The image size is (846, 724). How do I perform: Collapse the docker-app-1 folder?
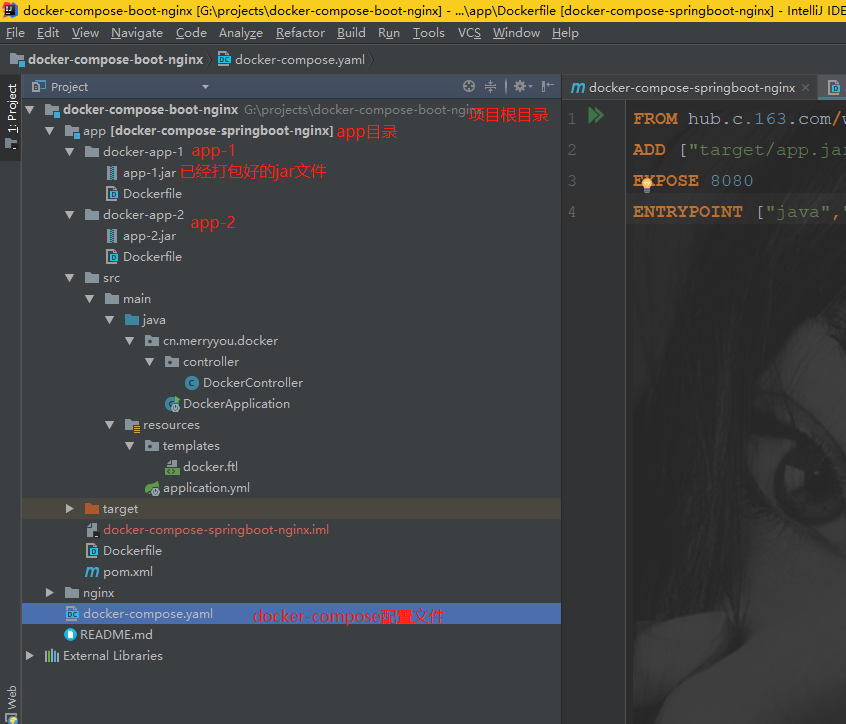pos(70,152)
